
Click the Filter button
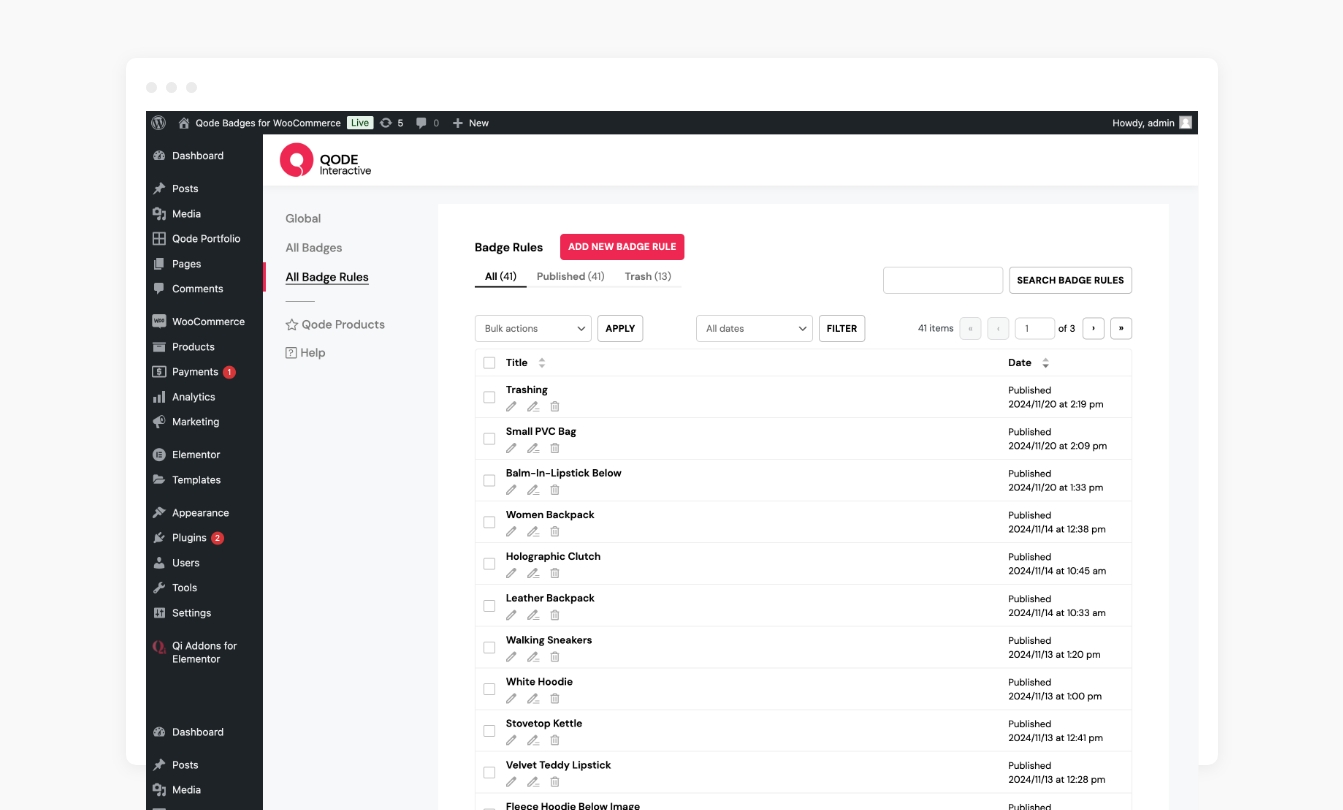pos(842,328)
